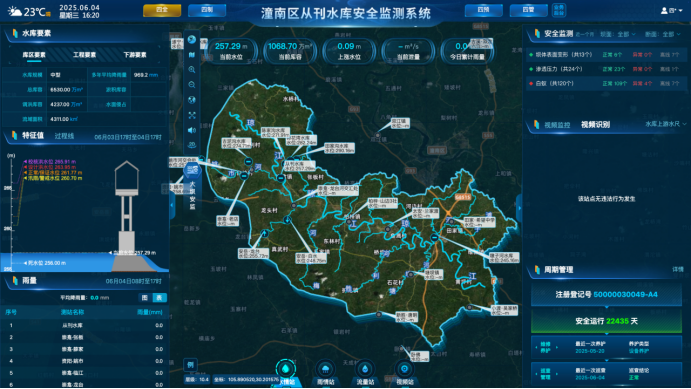Switch map to 2D view icon
Viewport: 691px width, 389px height.
(x=192, y=144)
